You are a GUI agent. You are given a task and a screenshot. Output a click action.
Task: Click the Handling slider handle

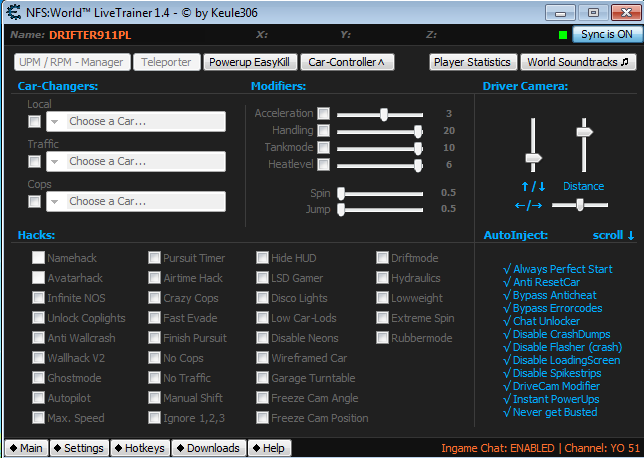[x=418, y=131]
